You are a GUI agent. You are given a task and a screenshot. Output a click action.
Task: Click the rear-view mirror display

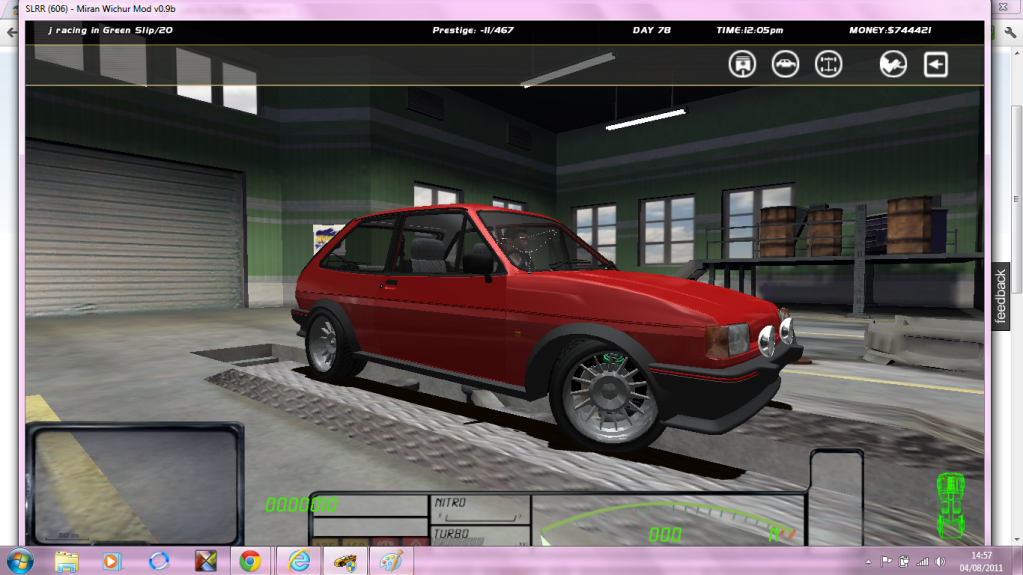click(136, 483)
